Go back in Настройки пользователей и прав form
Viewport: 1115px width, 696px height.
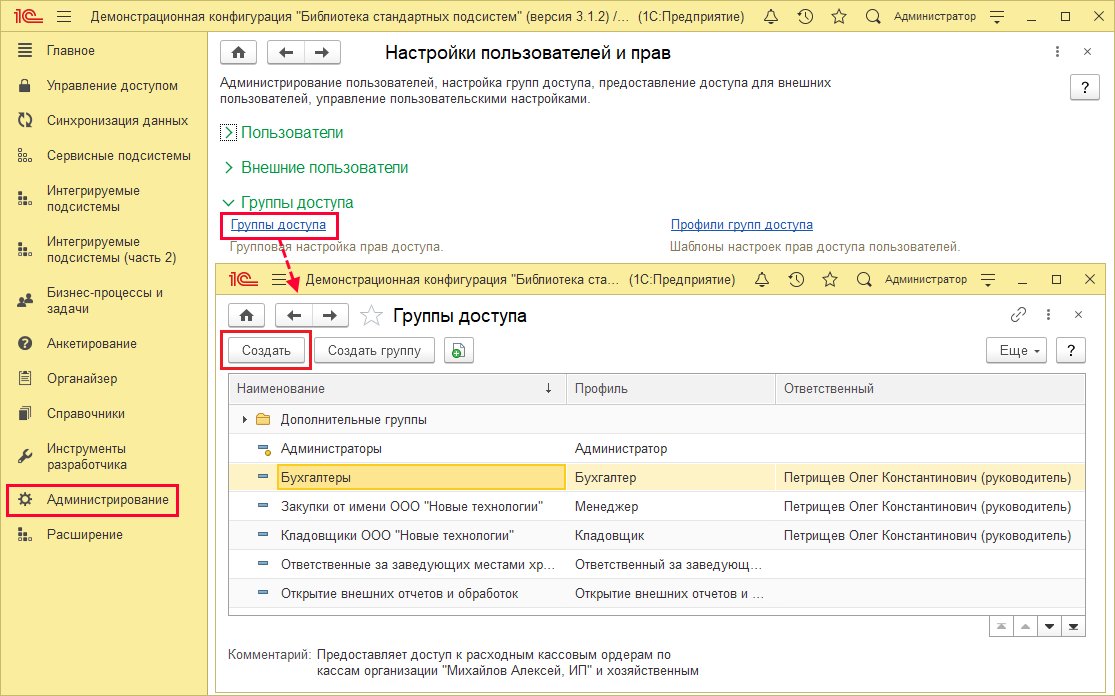pyautogui.click(x=286, y=52)
